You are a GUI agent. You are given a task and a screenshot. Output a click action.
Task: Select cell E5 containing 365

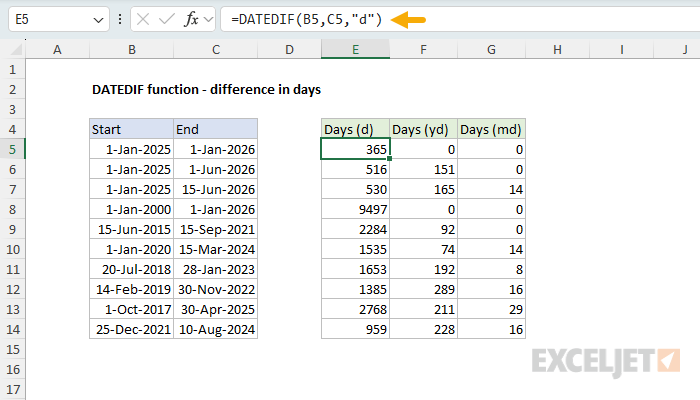click(x=355, y=149)
